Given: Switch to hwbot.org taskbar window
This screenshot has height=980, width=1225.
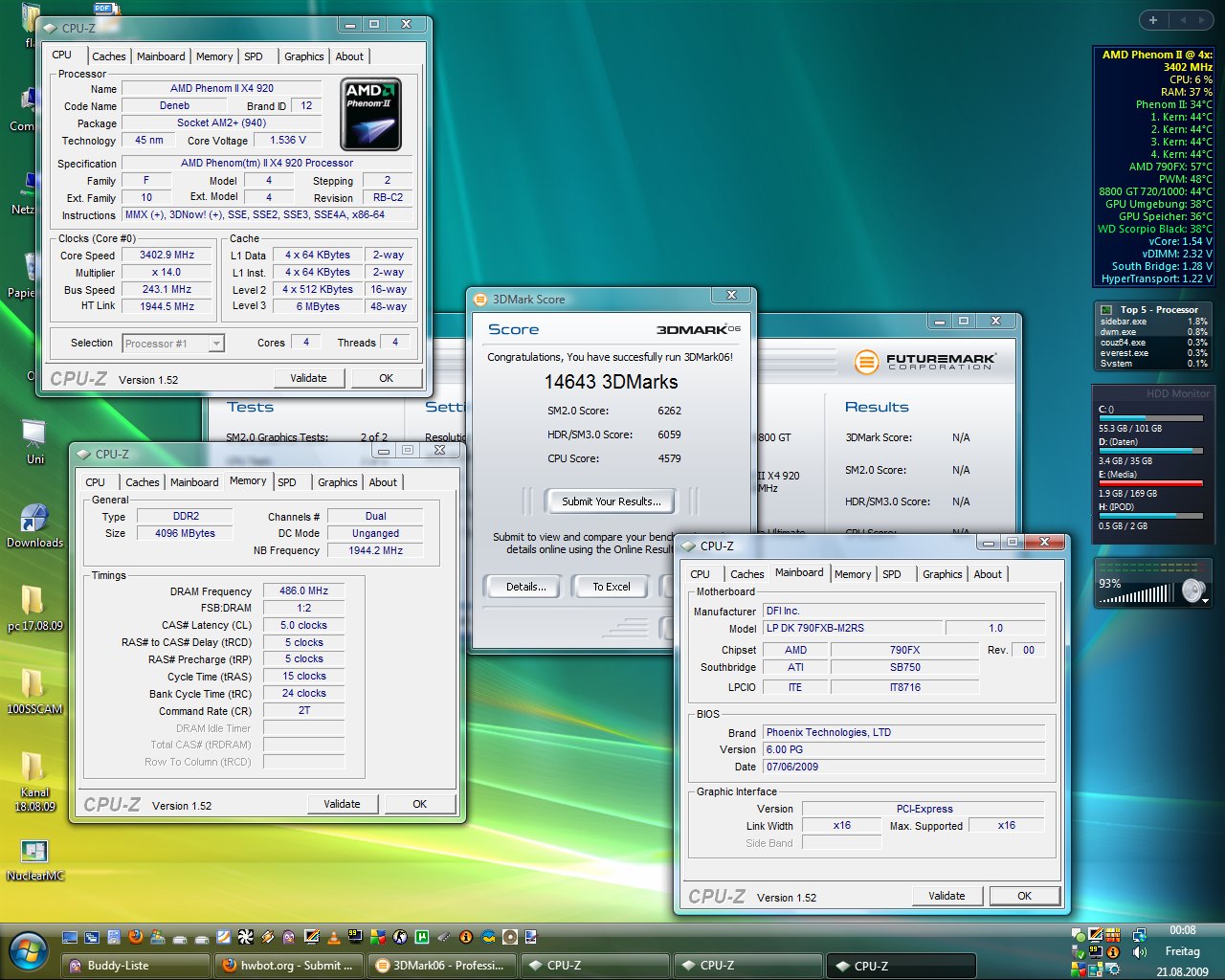Looking at the screenshot, I should 289,966.
